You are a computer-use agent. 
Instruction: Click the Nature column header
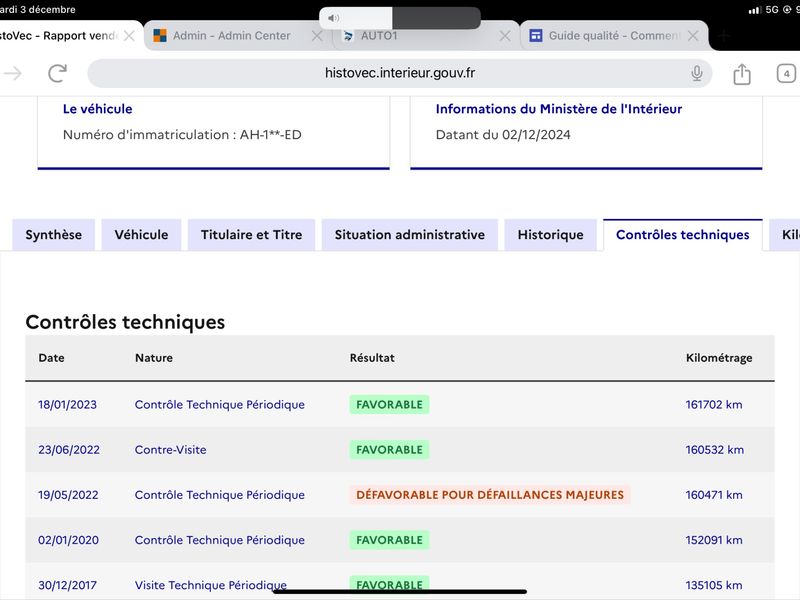154,358
